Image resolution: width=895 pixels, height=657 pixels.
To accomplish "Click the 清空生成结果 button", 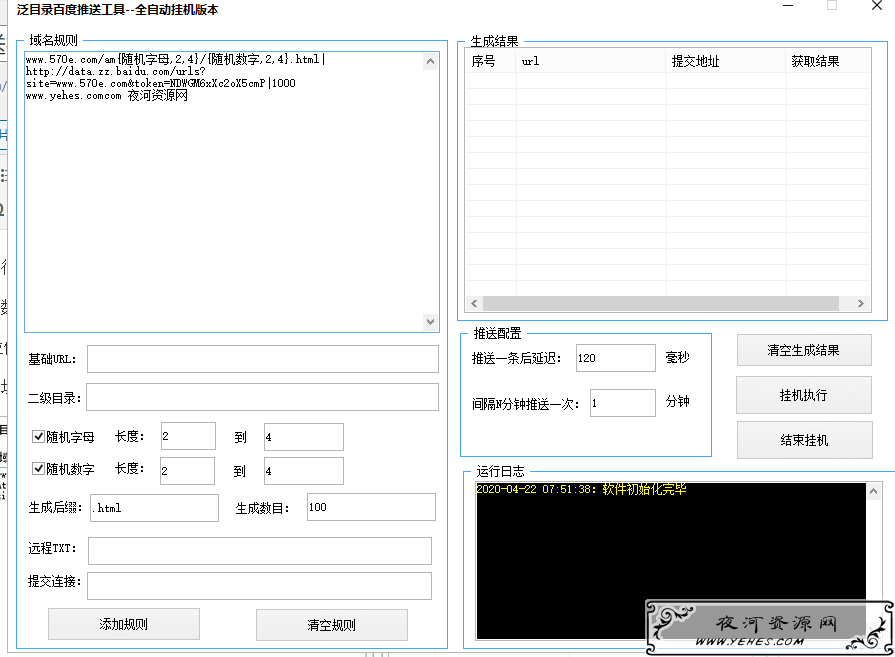I will click(804, 350).
